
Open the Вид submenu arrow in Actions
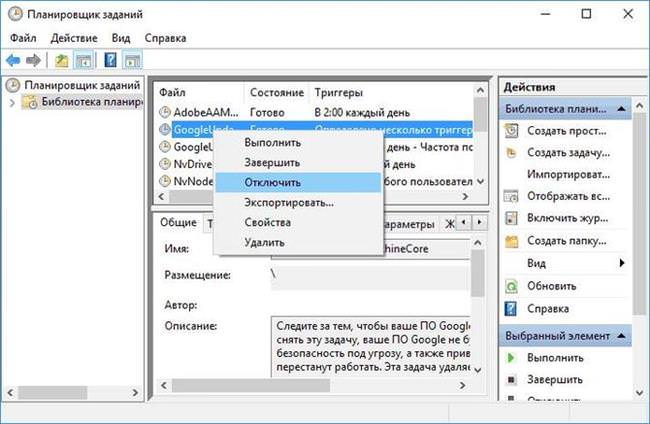coord(621,263)
